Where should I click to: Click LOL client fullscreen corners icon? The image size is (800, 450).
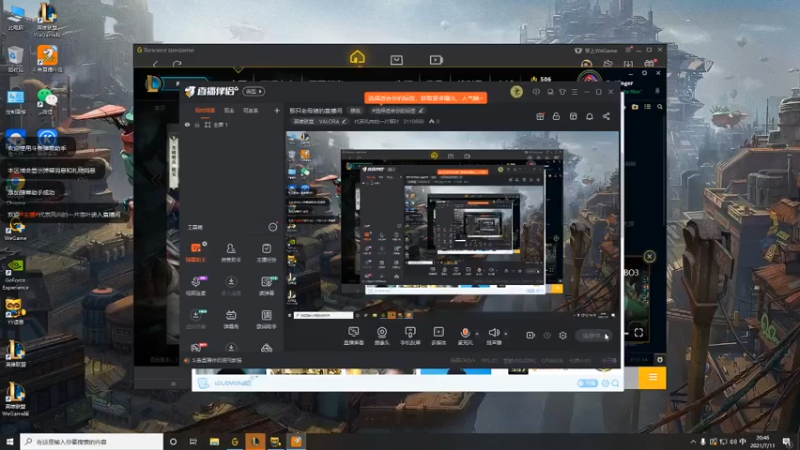638,333
